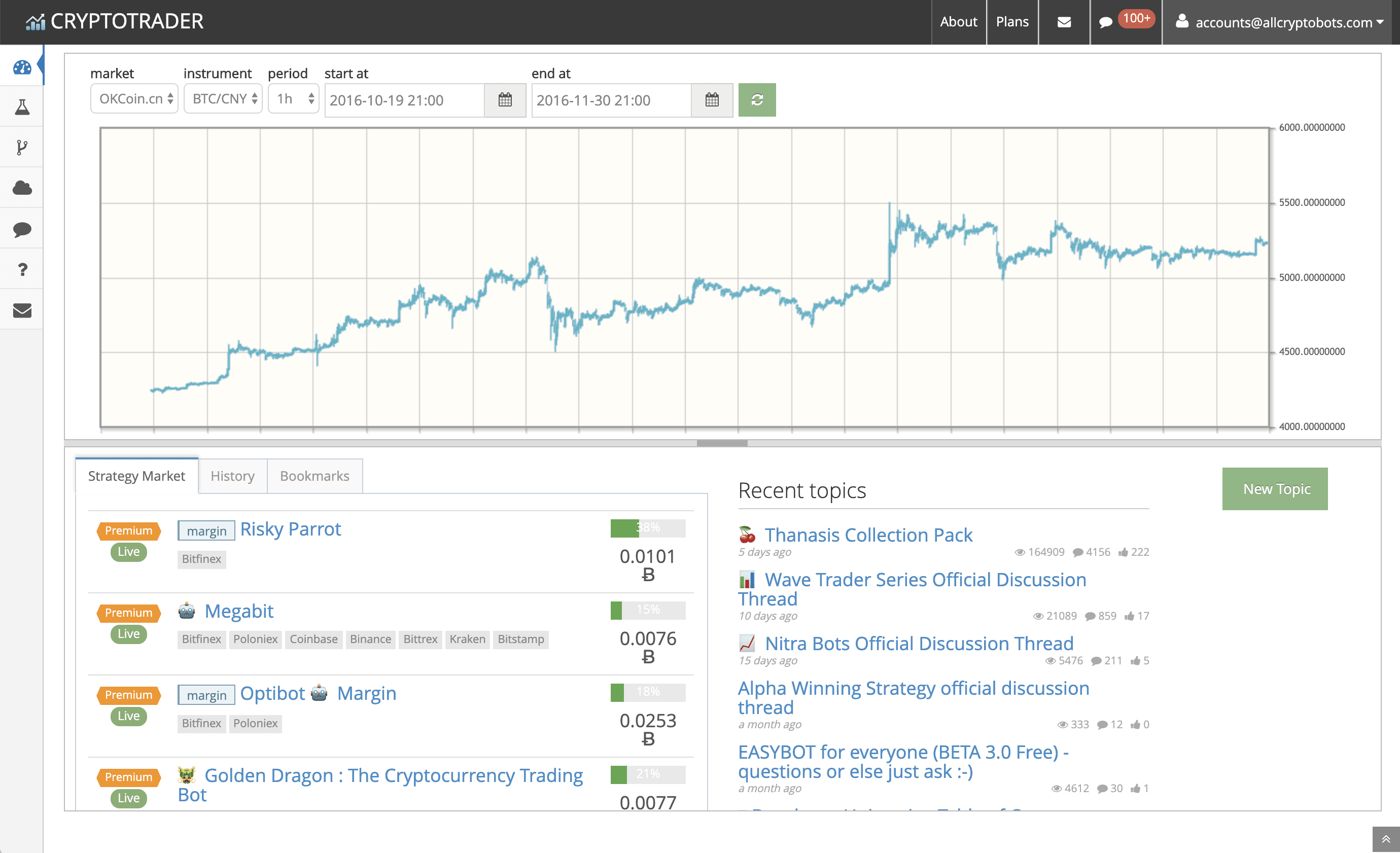The image size is (1400, 853).
Task: Open the calendar picker for start at
Action: click(505, 100)
